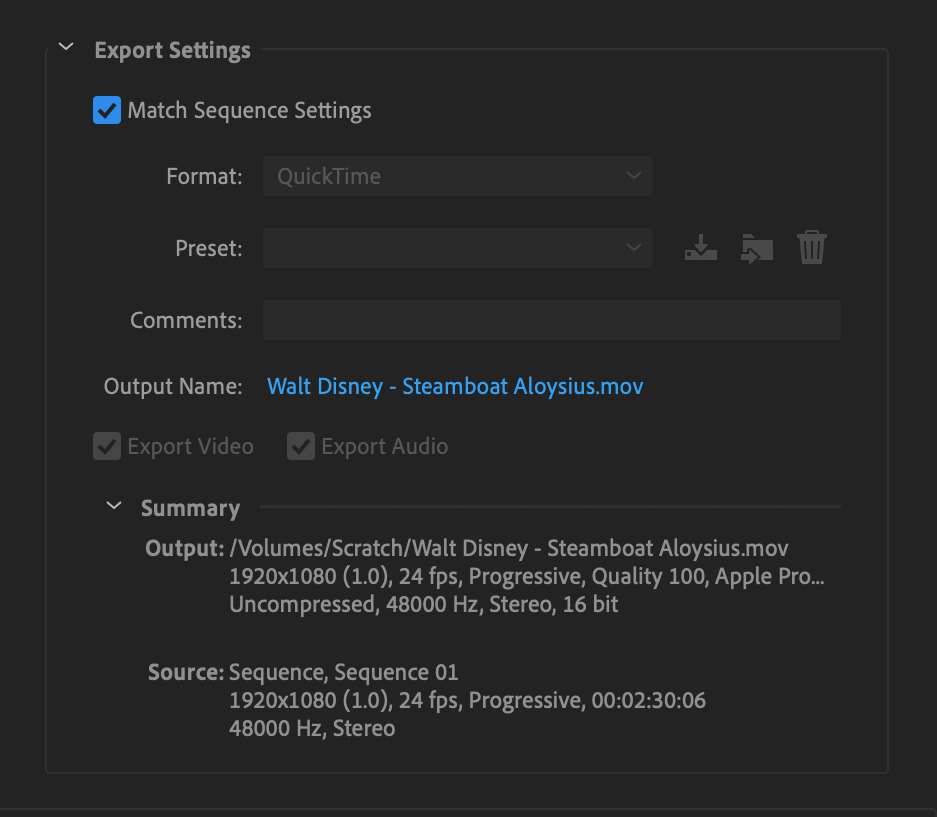Collapse the Export Settings section
The image size is (937, 817).
(x=66, y=47)
